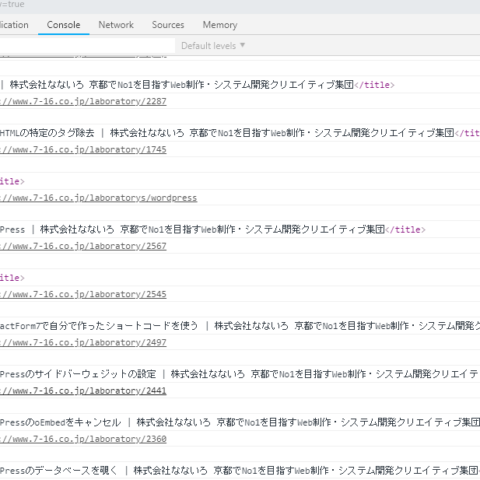Select the log line with サイドバーウェジットの設定
Viewport: 480px width, 480px height.
240,374
